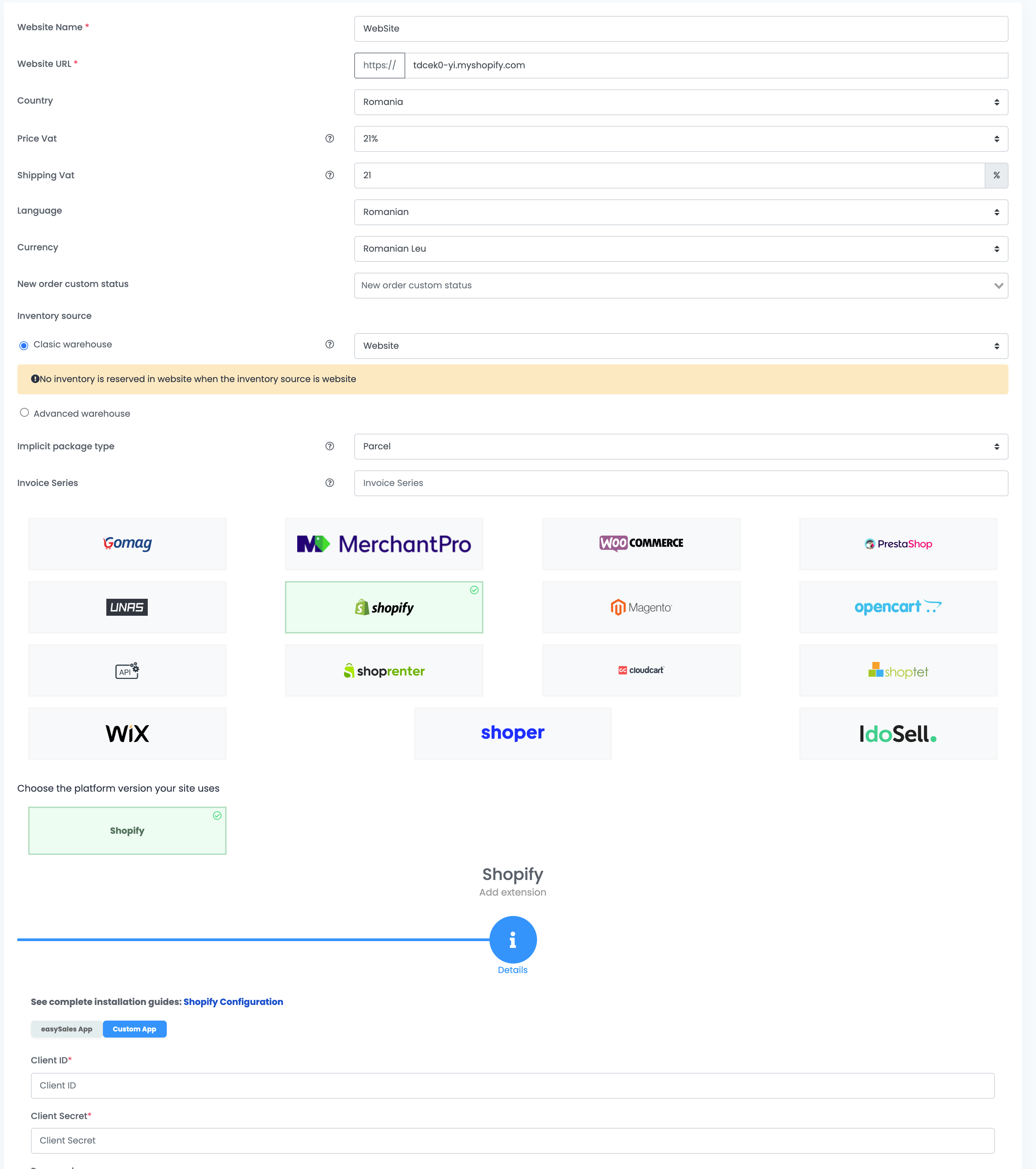Open the inventory source Website dropdown
This screenshot has width=1036, height=1169.
tap(681, 346)
